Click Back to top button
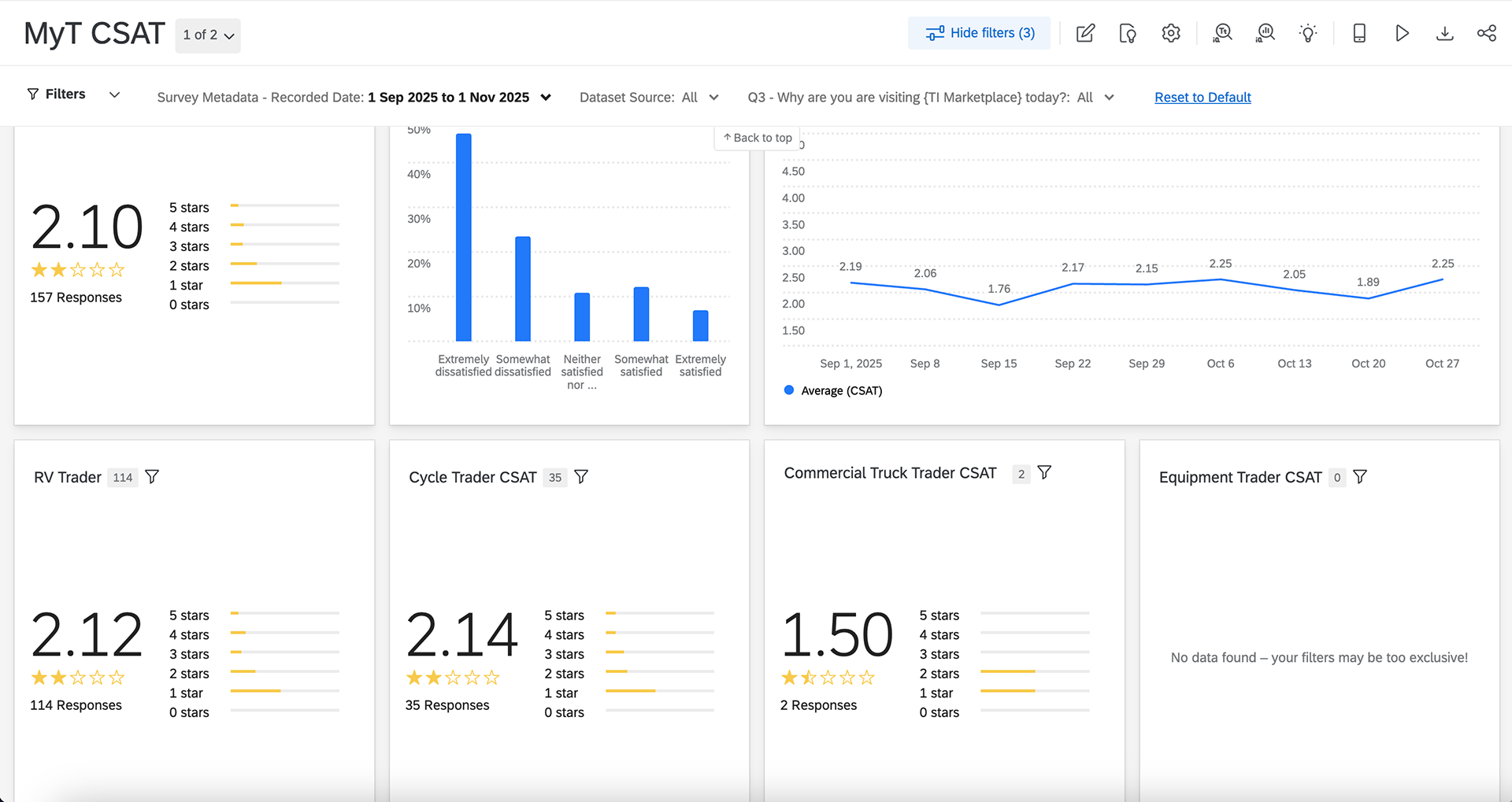Image resolution: width=1512 pixels, height=802 pixels. 758,138
